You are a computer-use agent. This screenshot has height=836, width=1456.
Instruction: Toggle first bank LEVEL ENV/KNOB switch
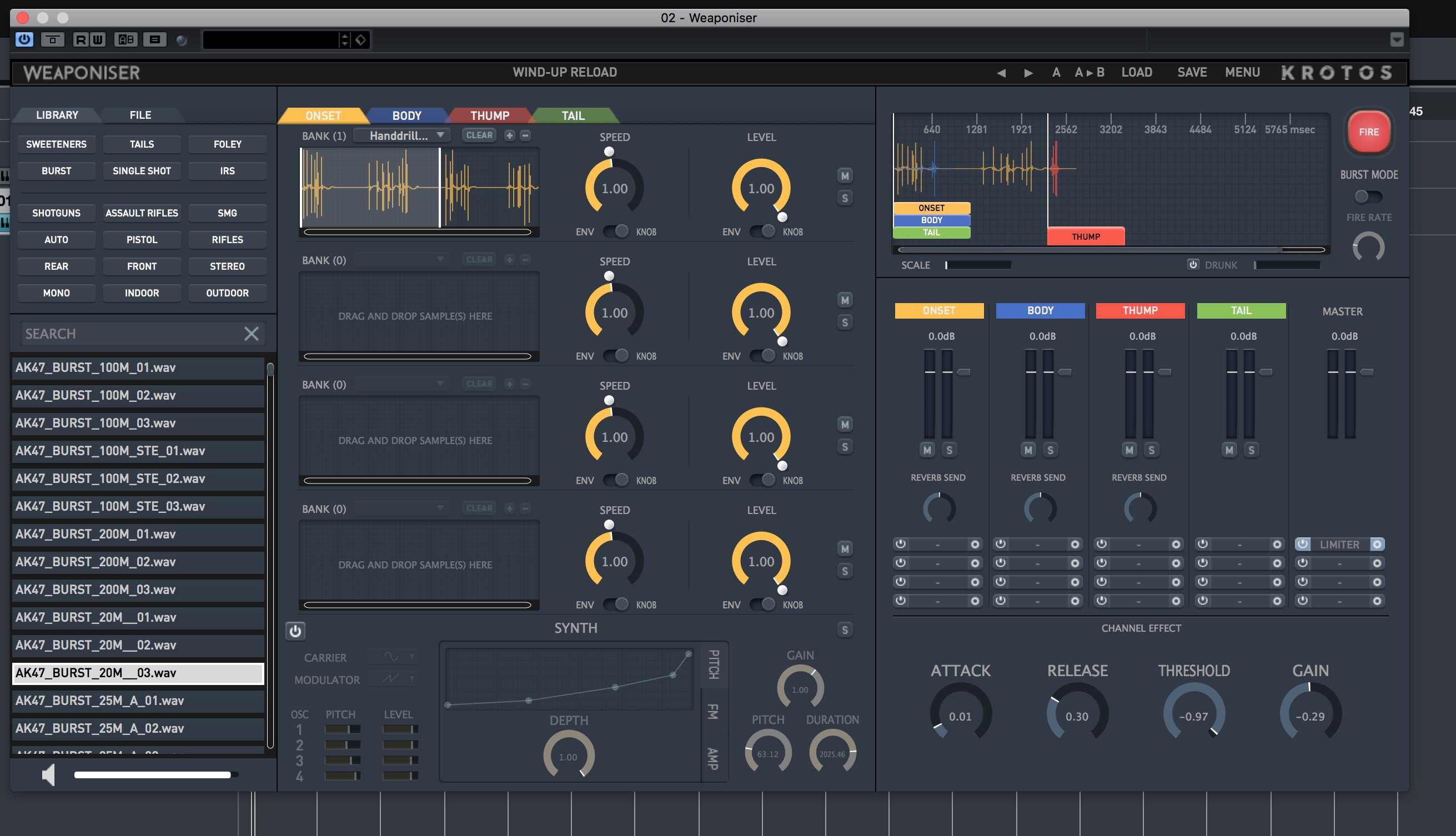762,231
